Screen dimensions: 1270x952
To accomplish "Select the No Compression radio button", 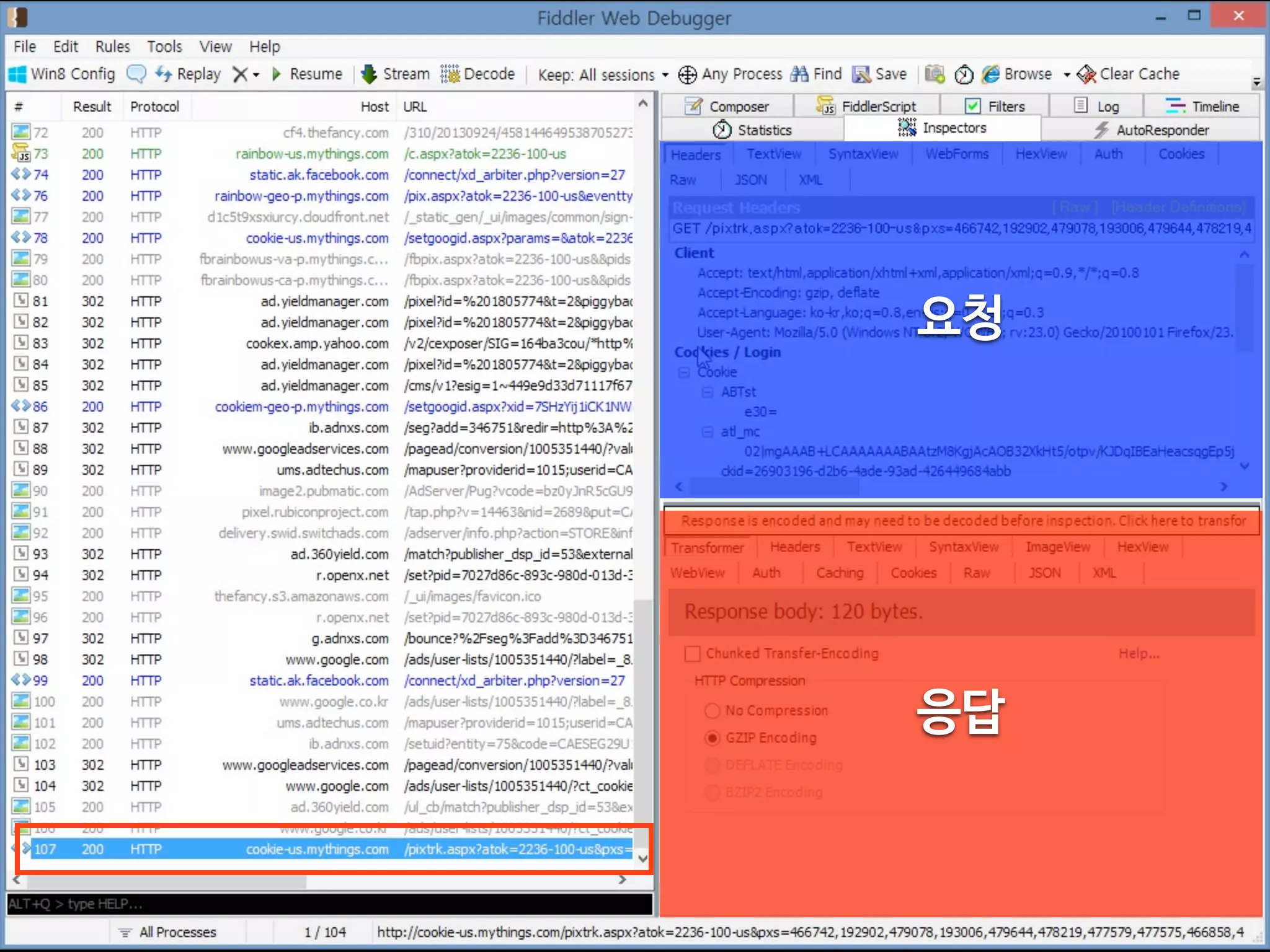I will (x=713, y=710).
